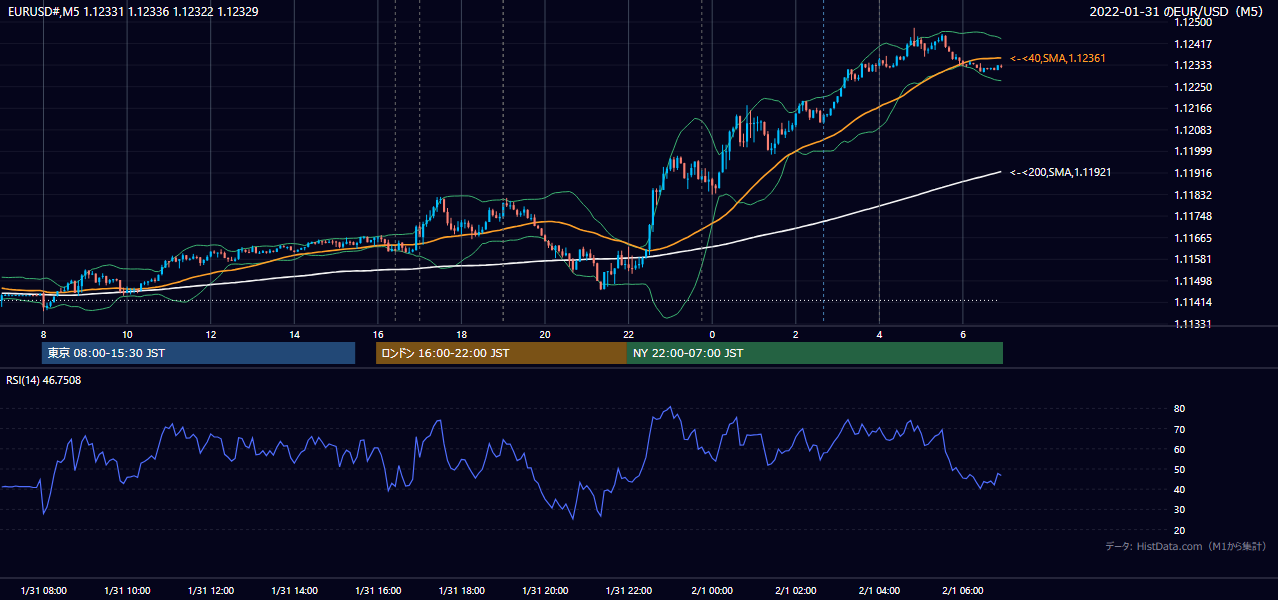Click hour tick 8 under the price chart
Screen dimensions: 1278x600
[x=43, y=334]
